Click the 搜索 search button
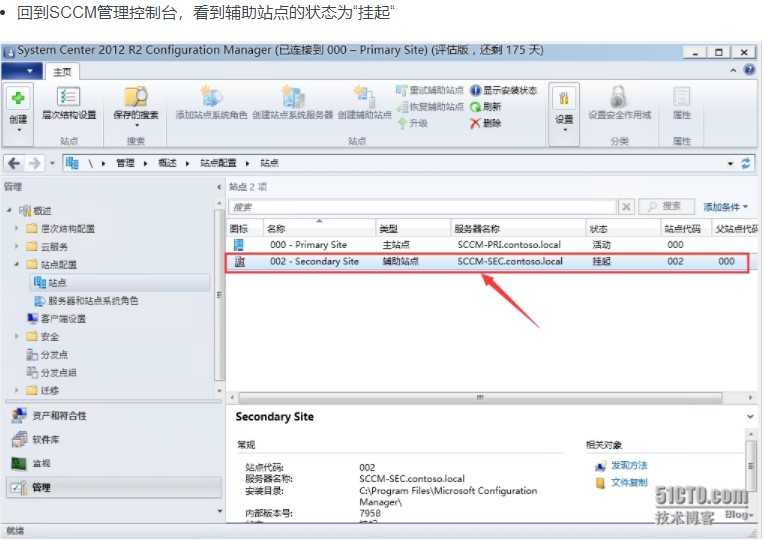The image size is (763, 540). pyautogui.click(x=666, y=207)
